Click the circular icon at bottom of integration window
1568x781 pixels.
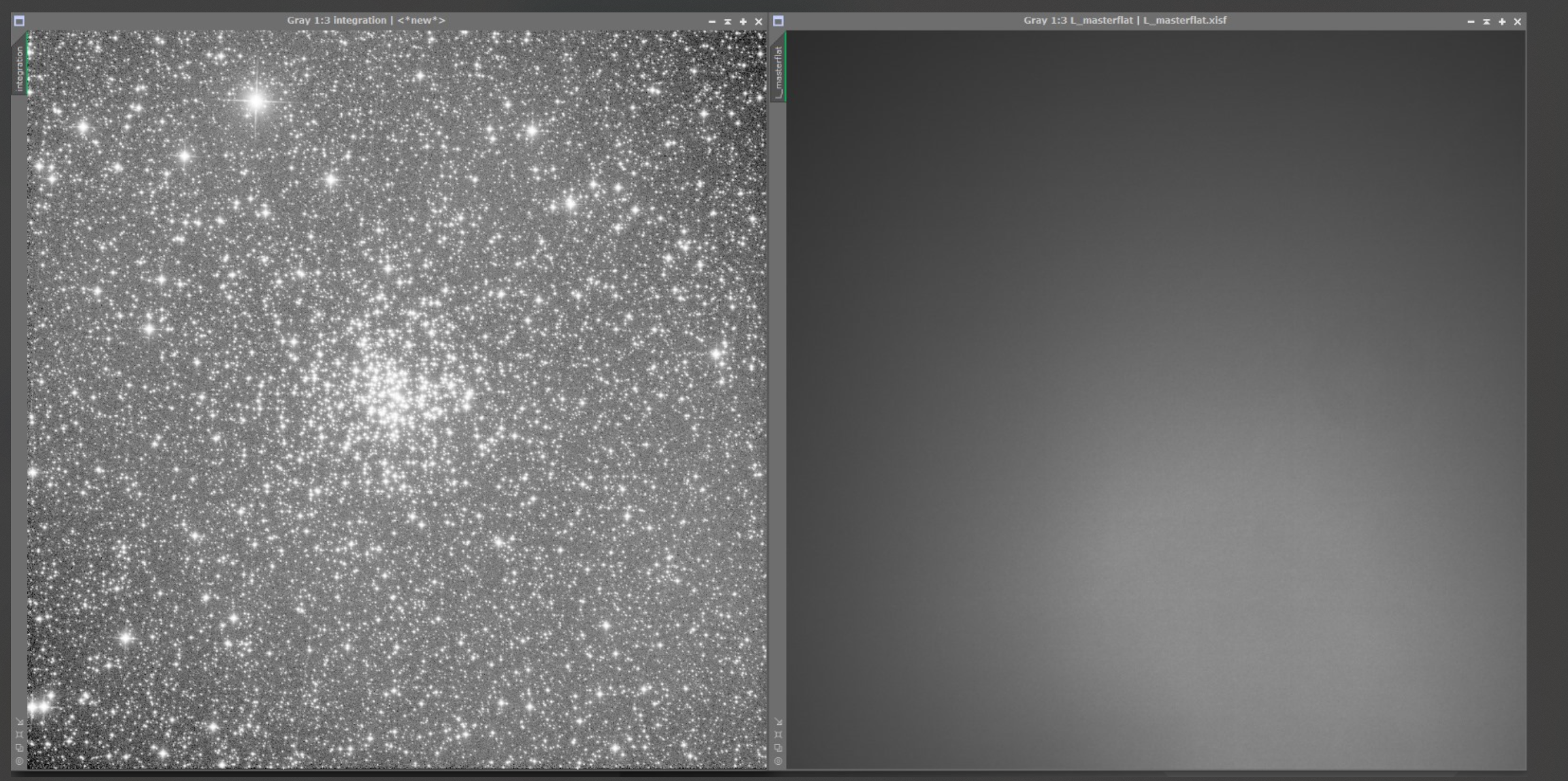click(20, 761)
